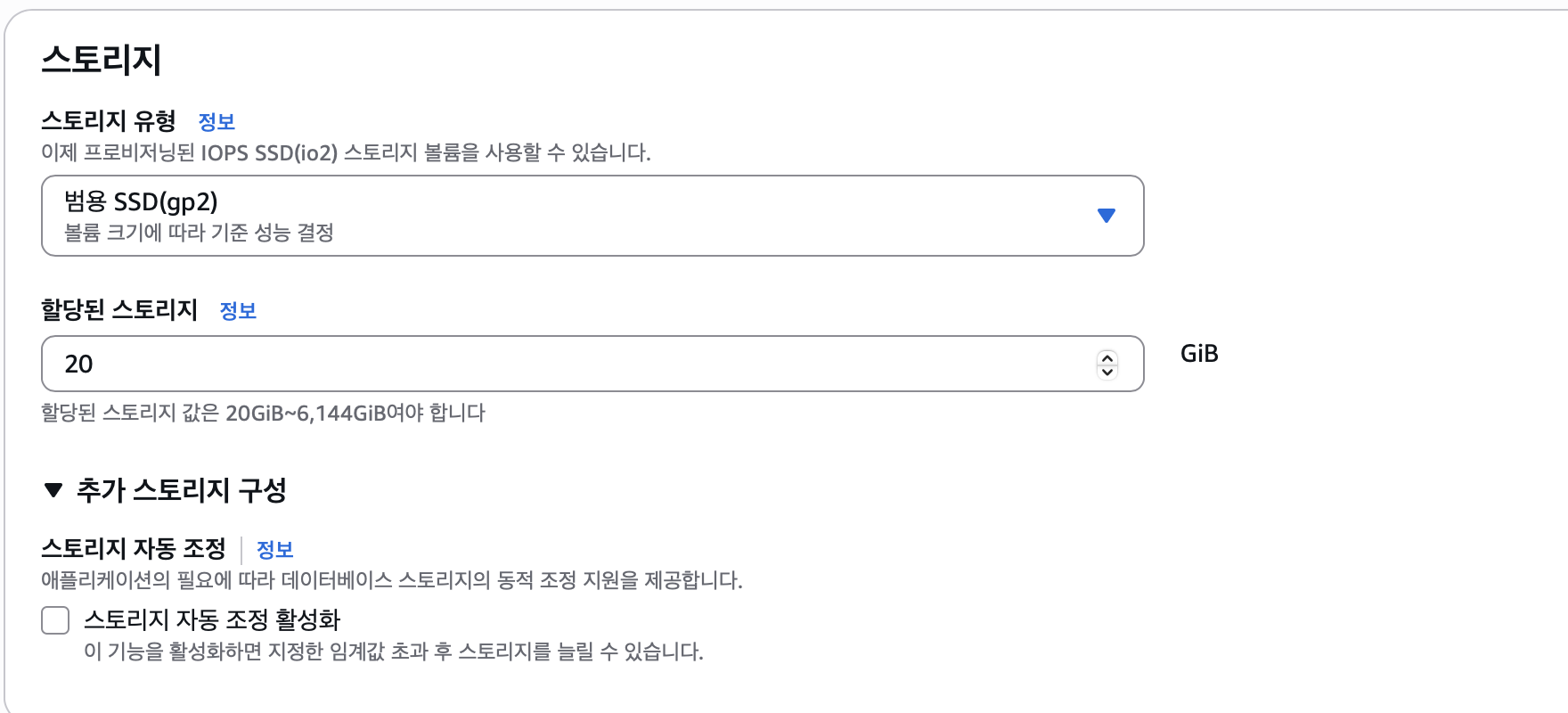Click the IOPS SSD(io2) notice text
Image resolution: width=1568 pixels, height=713 pixels.
coord(346,153)
